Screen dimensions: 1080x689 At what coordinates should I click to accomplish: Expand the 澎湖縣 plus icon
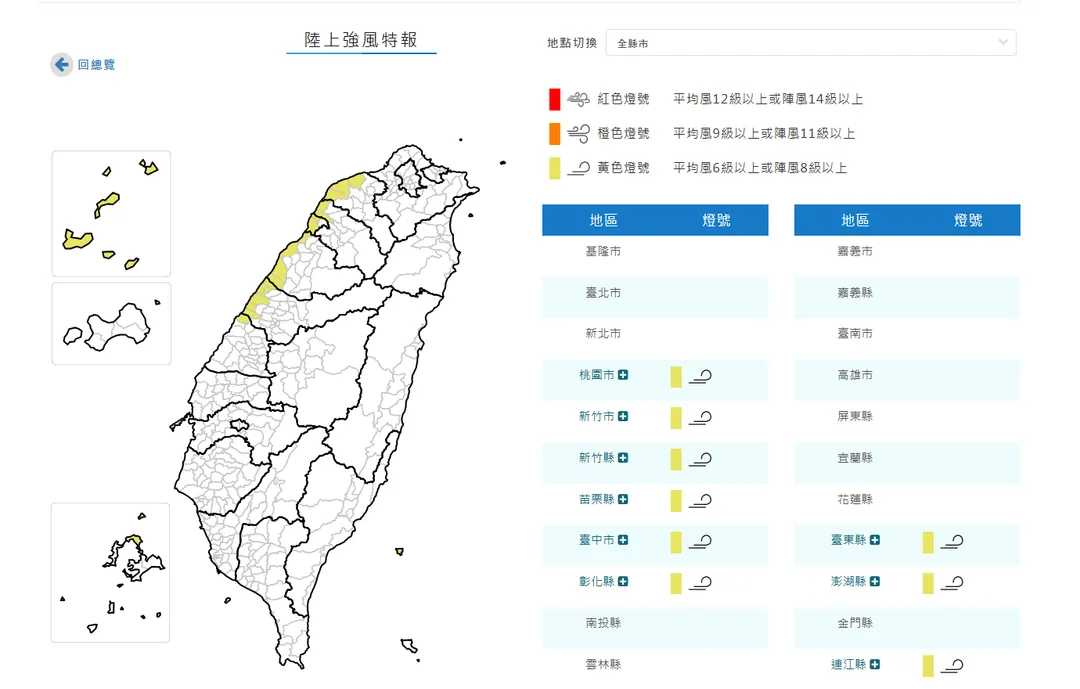875,582
